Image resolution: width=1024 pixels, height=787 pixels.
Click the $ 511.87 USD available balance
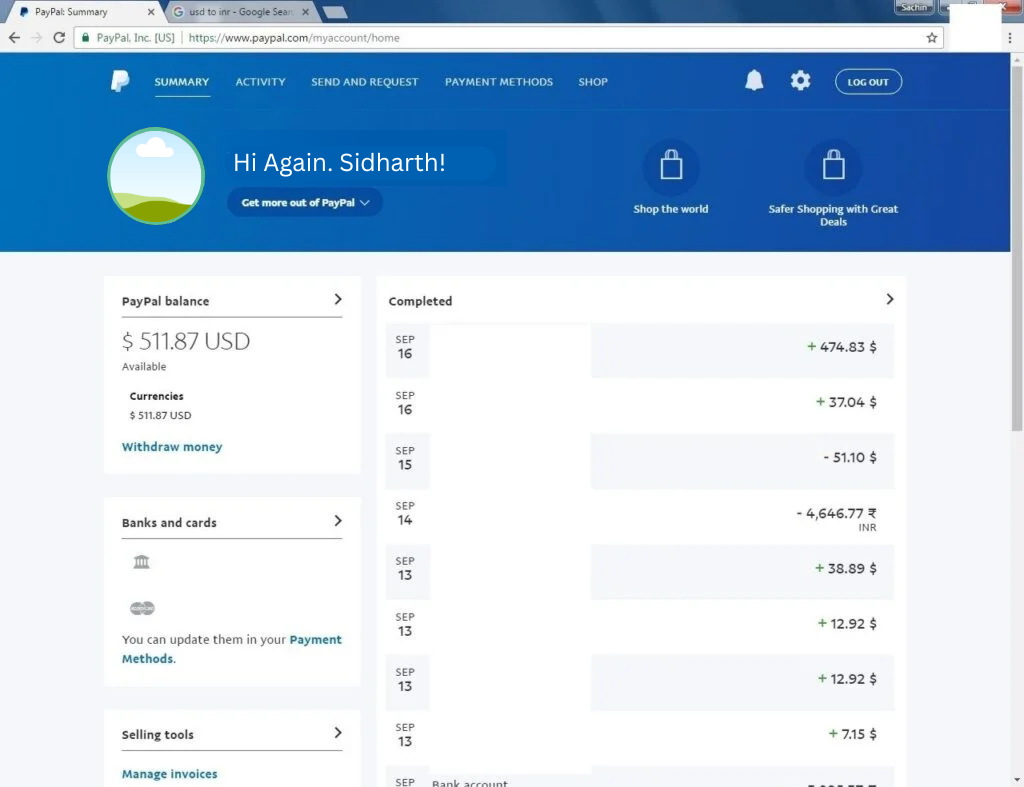point(186,341)
